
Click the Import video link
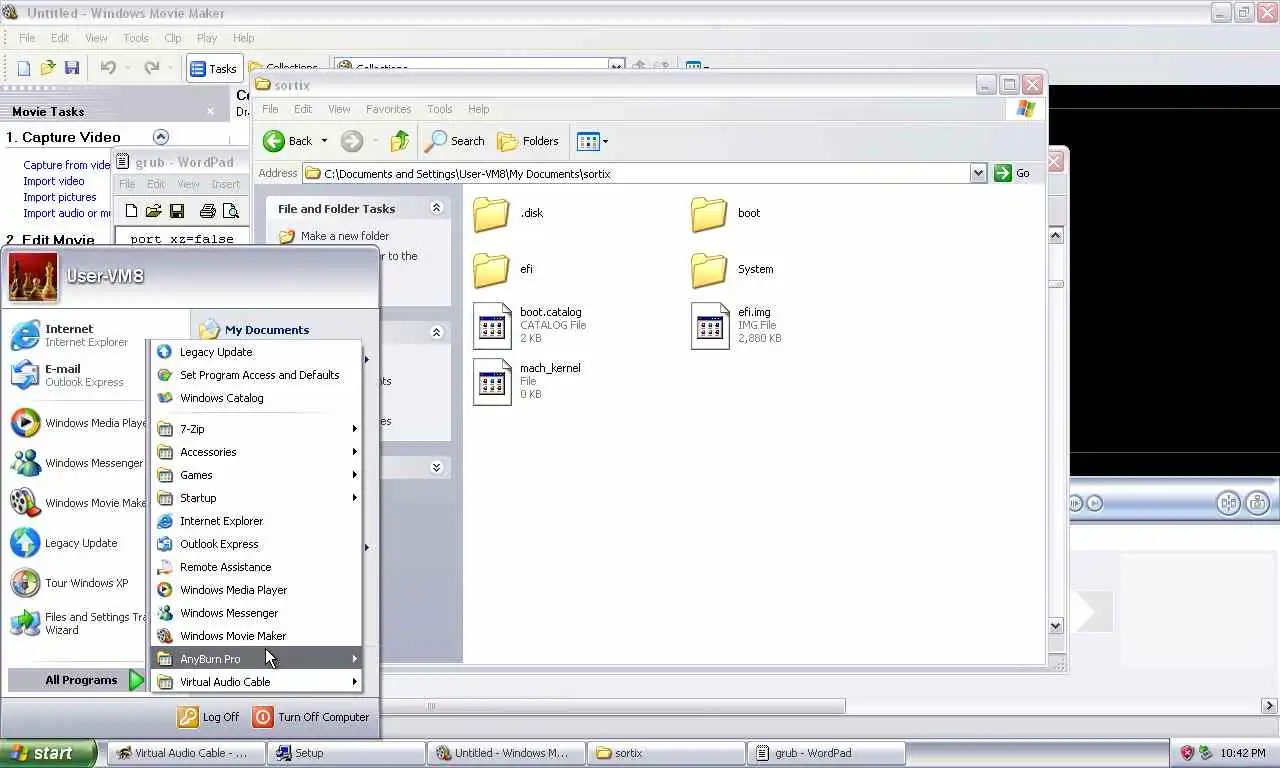pyautogui.click(x=54, y=181)
